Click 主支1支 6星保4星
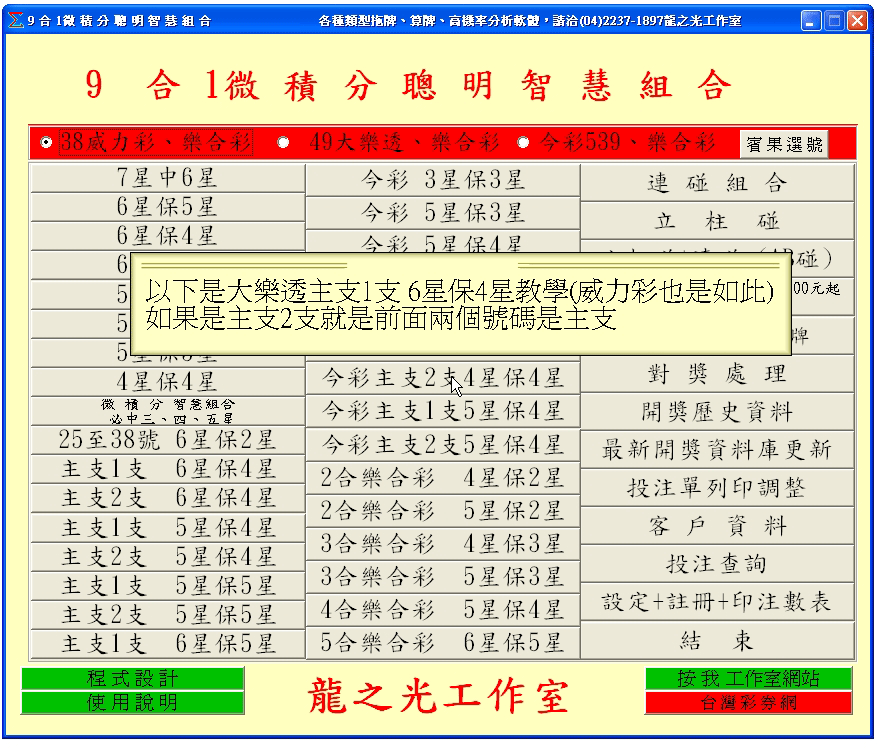 tap(168, 469)
